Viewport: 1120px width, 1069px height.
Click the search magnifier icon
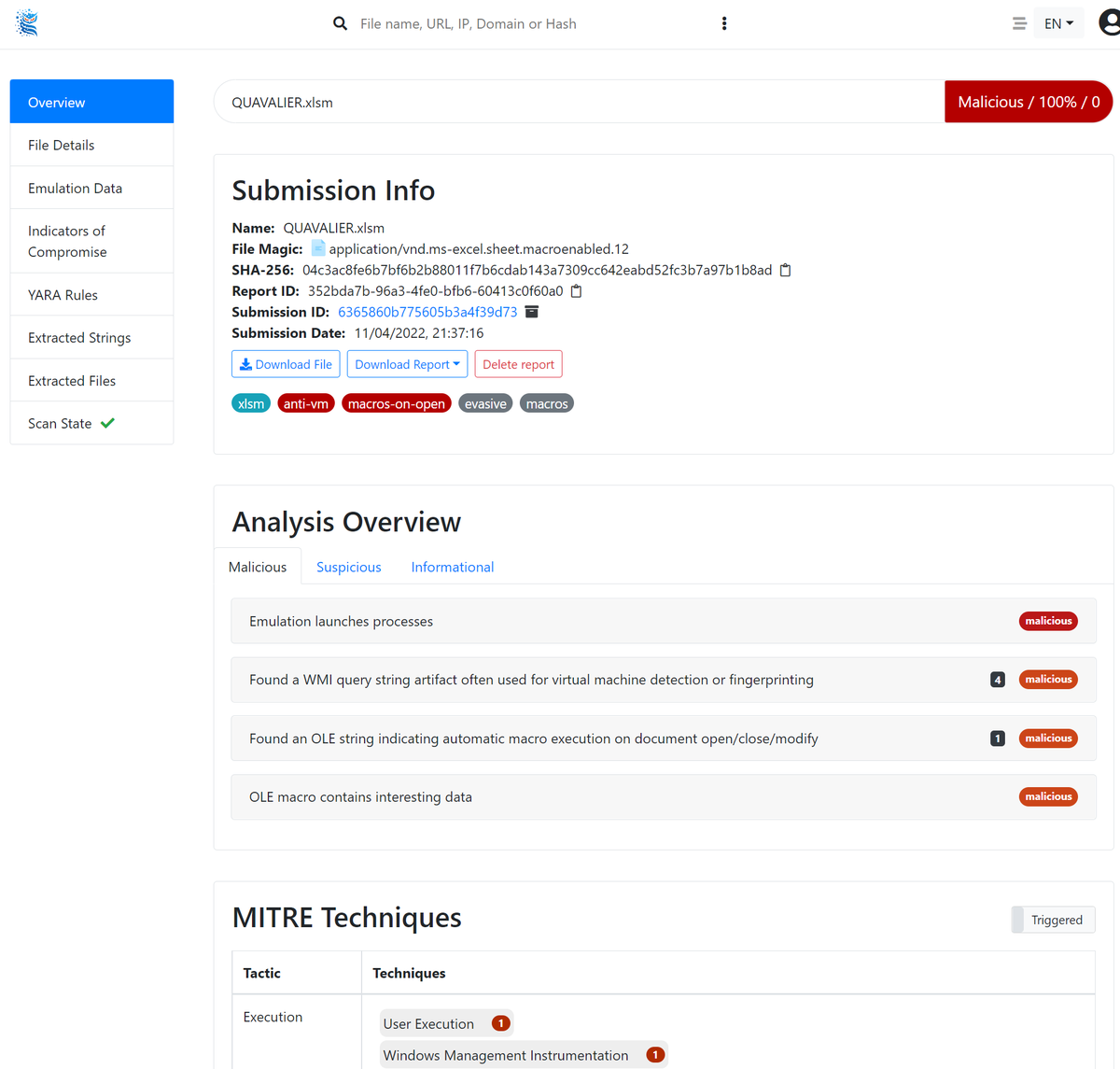[x=340, y=23]
